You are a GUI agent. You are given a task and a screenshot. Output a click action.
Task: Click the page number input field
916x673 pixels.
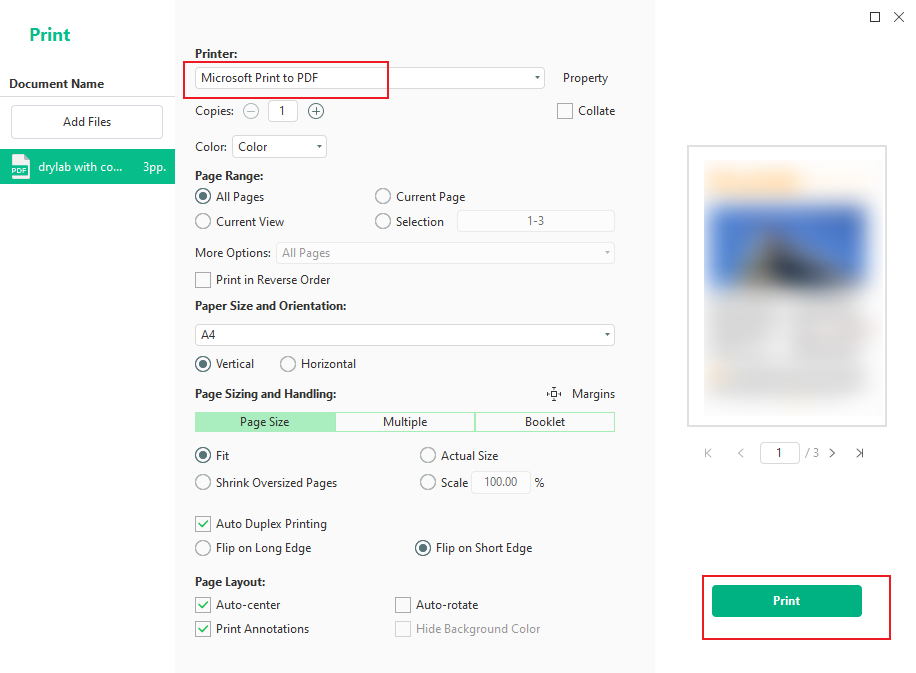779,453
